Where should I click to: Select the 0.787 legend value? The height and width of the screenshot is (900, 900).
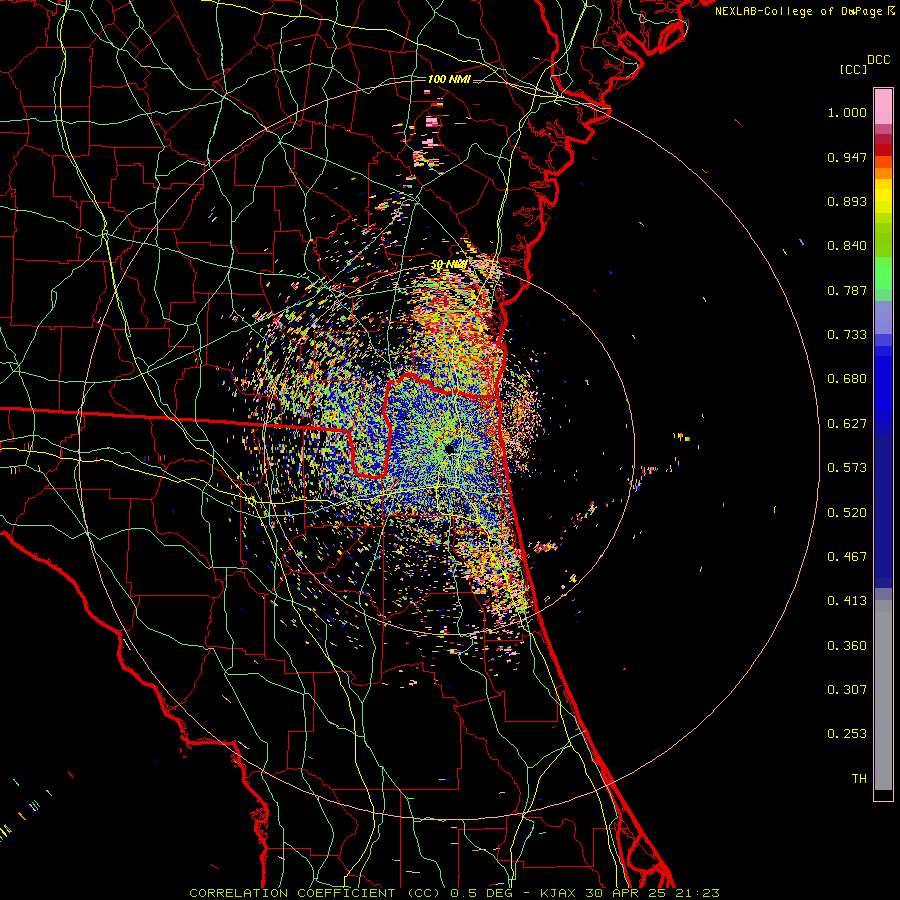(847, 290)
